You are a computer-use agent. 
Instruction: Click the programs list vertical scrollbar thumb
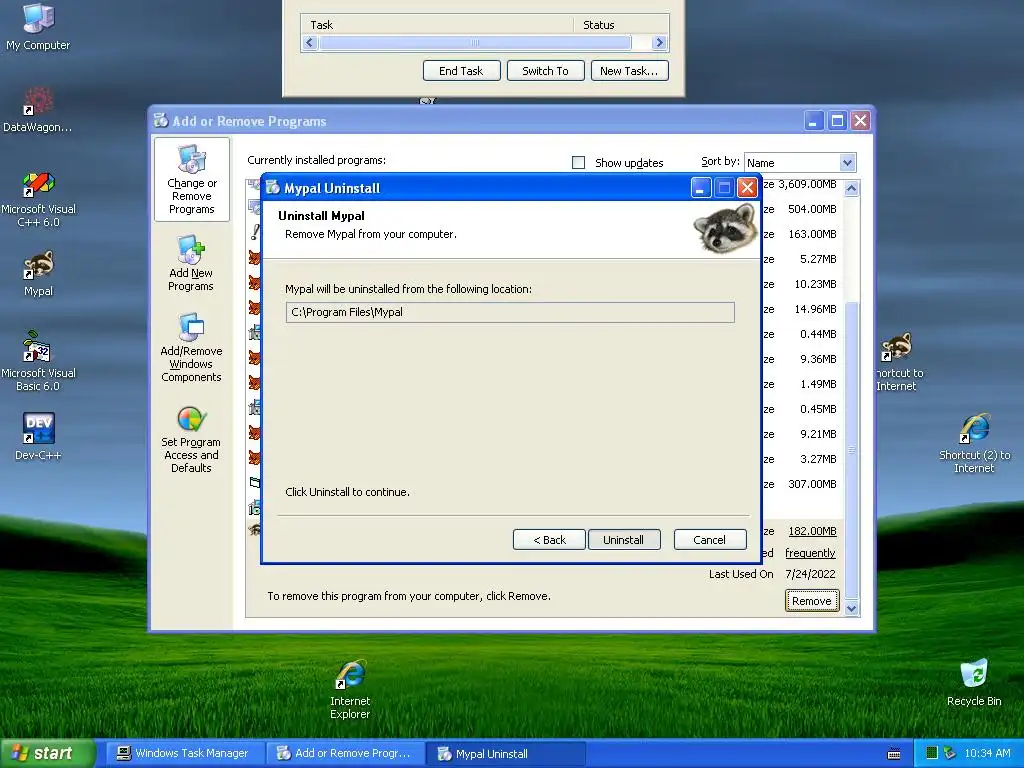851,450
